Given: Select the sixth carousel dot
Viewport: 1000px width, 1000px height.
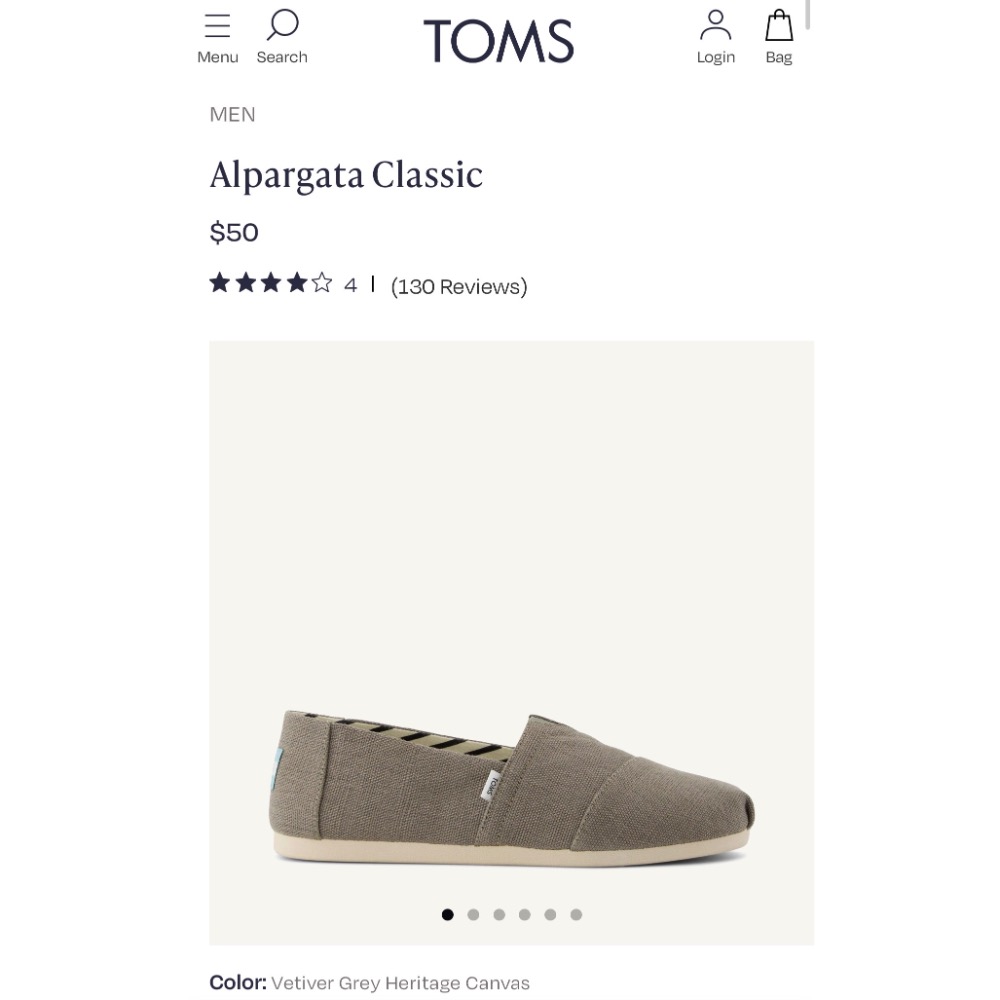Looking at the screenshot, I should (x=576, y=914).
